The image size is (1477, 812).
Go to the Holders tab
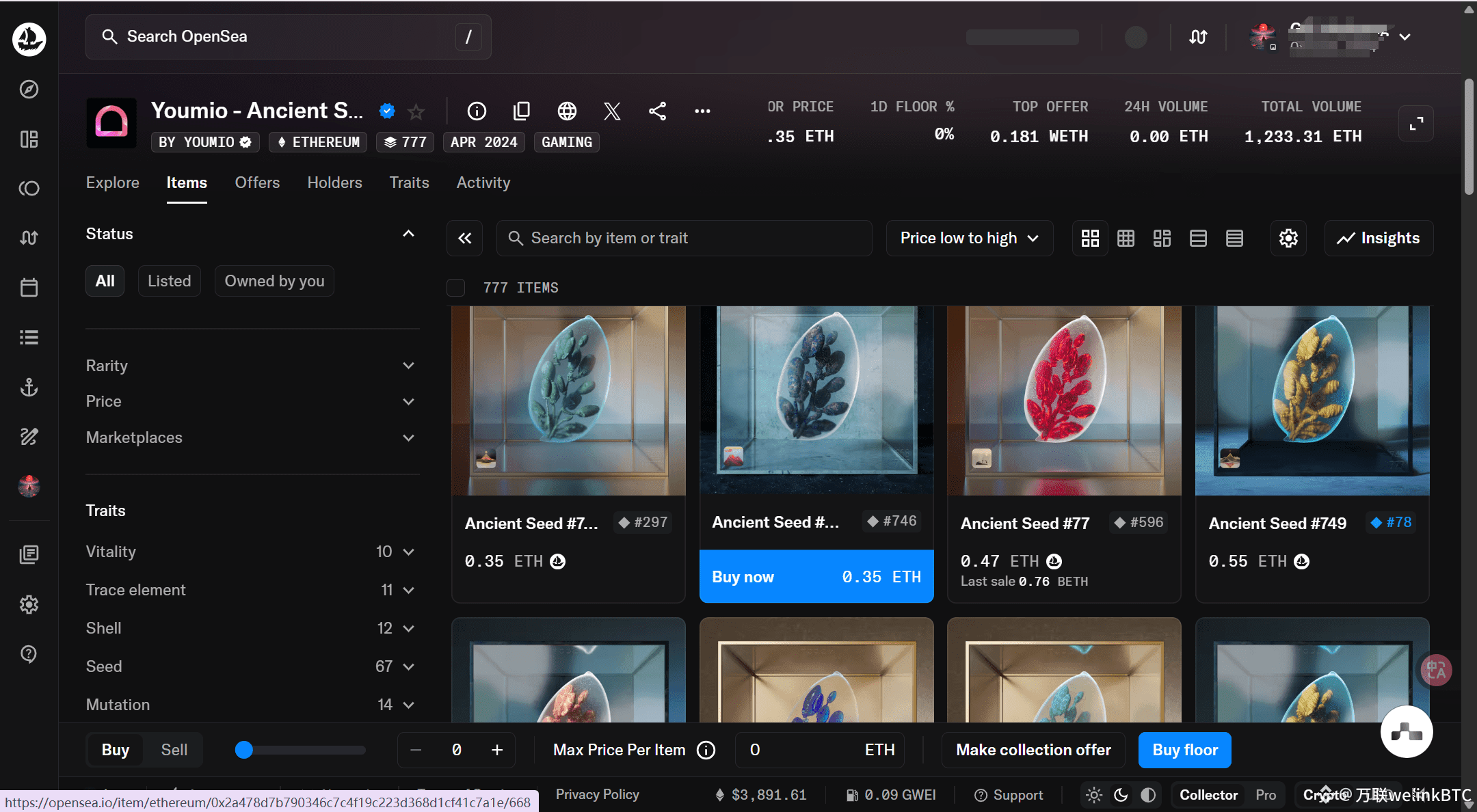tap(334, 182)
